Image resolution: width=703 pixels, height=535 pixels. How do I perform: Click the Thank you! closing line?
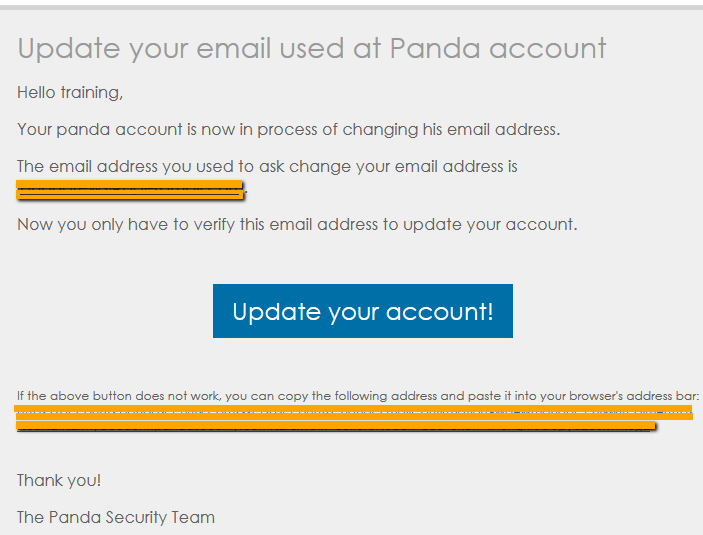point(59,480)
